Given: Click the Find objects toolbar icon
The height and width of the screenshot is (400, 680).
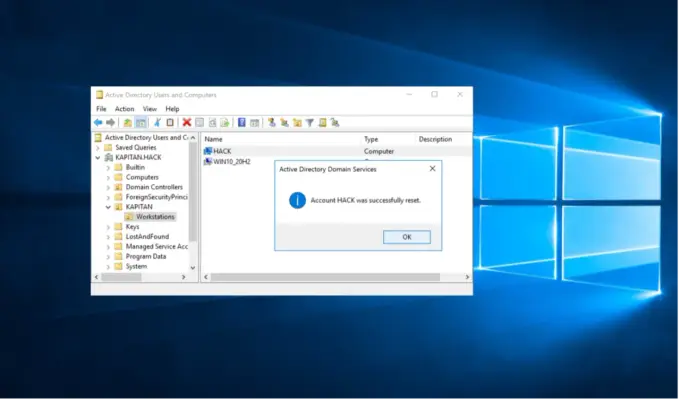Looking at the screenshot, I should point(322,123).
